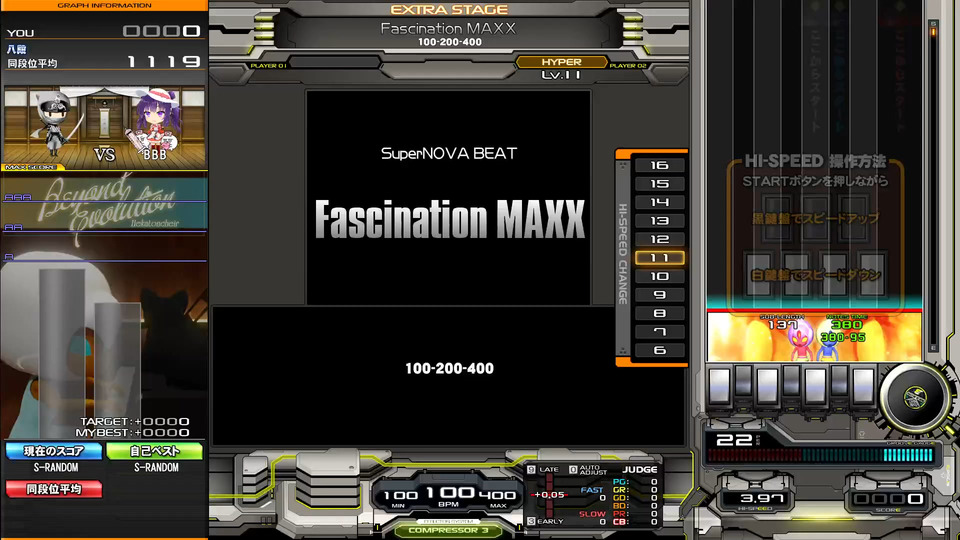
Task: Click the PLAYER 02 label
Action: point(628,66)
